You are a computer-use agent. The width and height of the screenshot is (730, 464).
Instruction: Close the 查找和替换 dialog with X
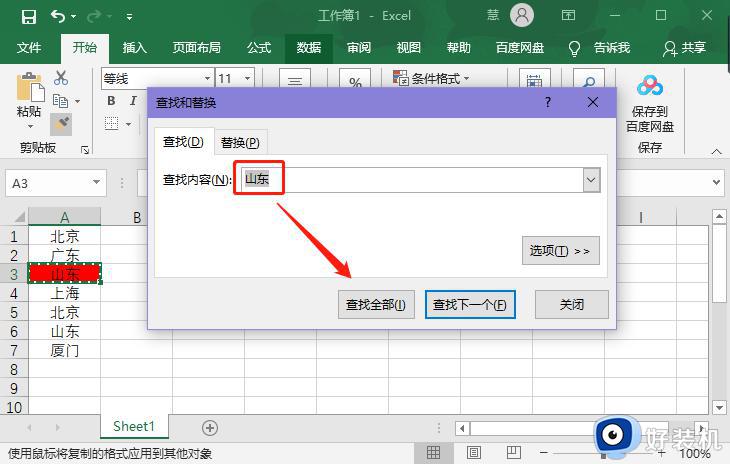click(593, 102)
